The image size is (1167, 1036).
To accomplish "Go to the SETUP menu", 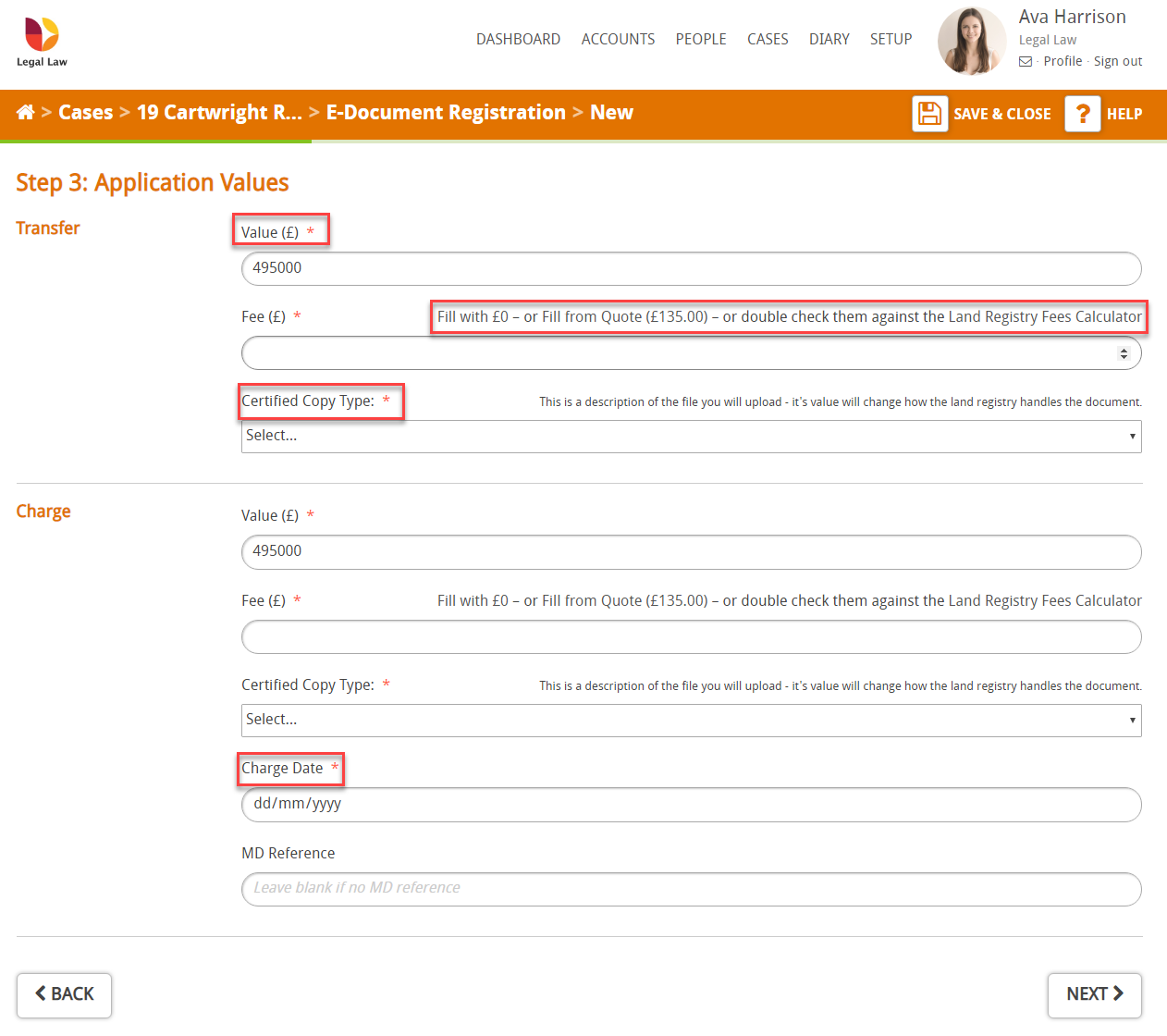I will coord(890,39).
